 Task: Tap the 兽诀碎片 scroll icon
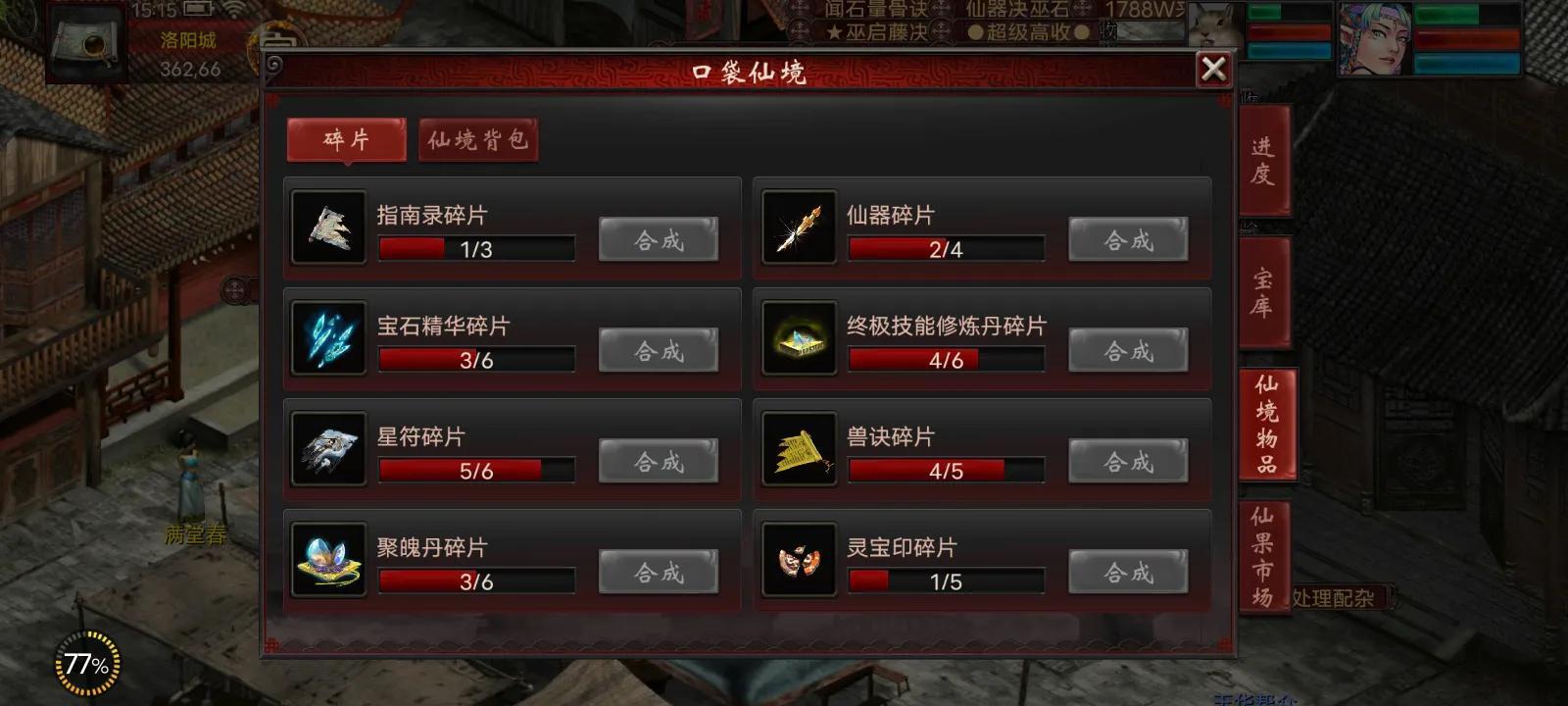(x=799, y=449)
